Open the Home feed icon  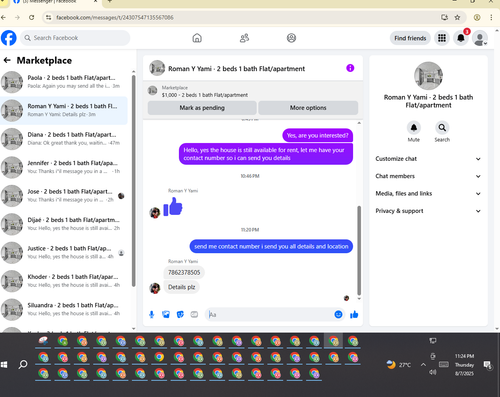pyautogui.click(x=197, y=38)
